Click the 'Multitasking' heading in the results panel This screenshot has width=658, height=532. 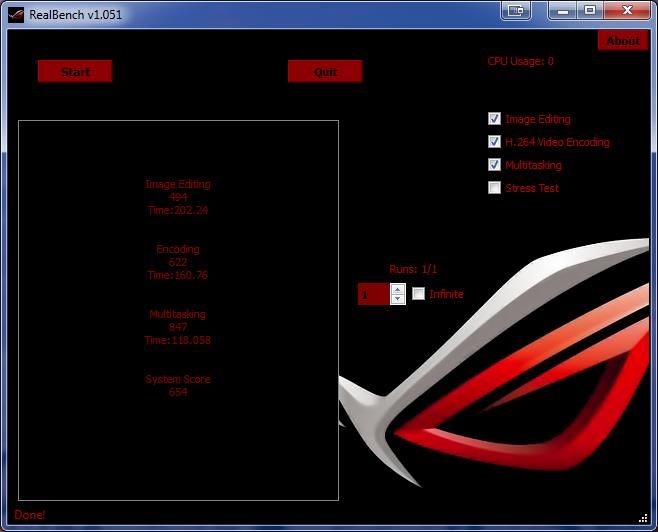tap(178, 314)
